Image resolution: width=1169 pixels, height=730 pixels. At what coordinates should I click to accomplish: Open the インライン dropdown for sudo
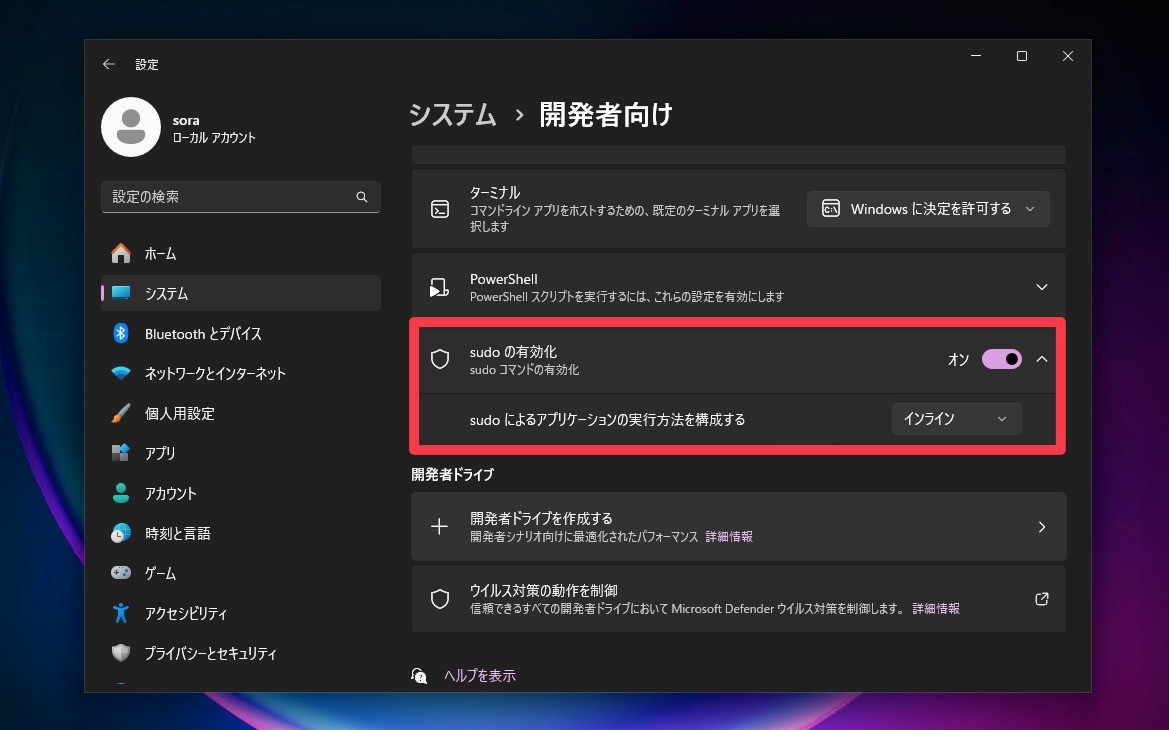[955, 418]
